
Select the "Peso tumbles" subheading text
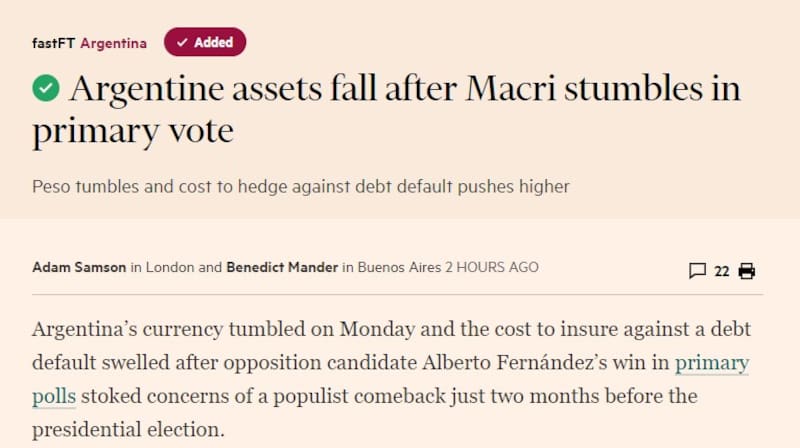pyautogui.click(x=300, y=187)
